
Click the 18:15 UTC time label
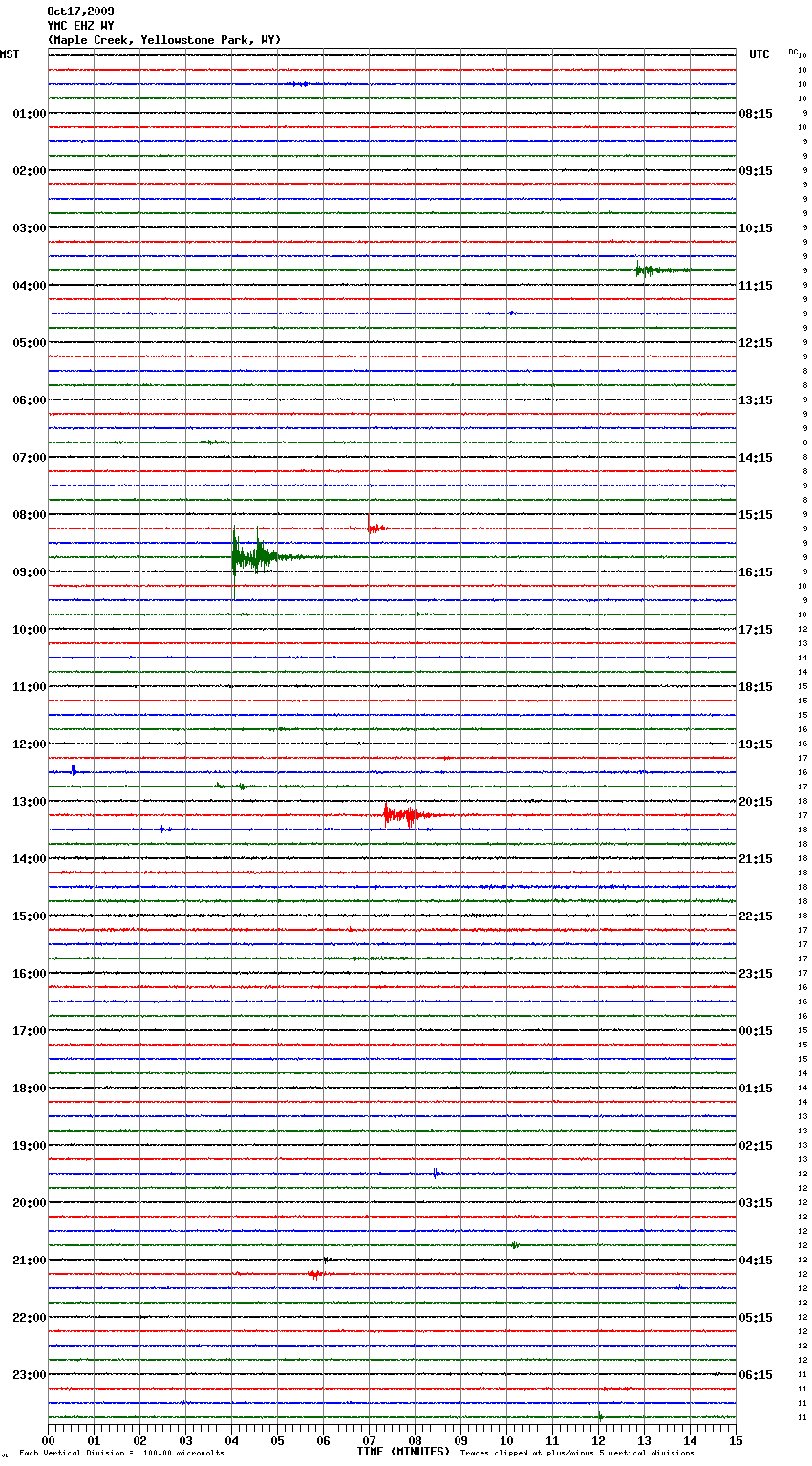(x=756, y=687)
